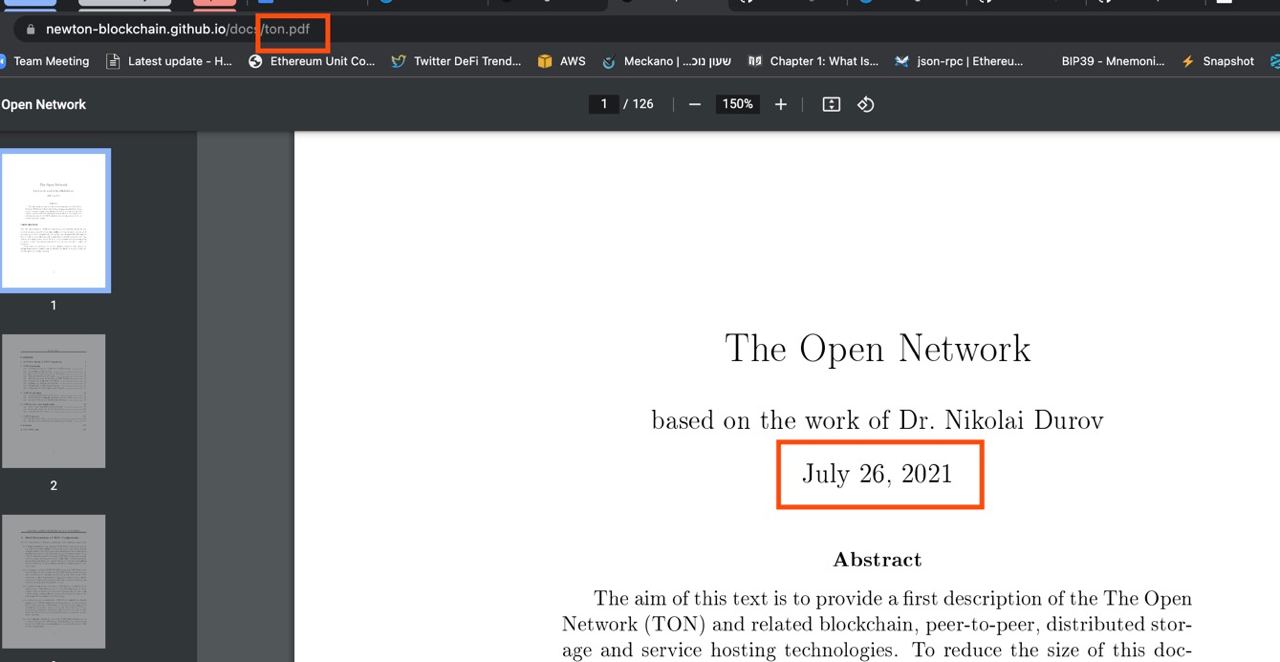Click the fit to page icon

click(831, 104)
